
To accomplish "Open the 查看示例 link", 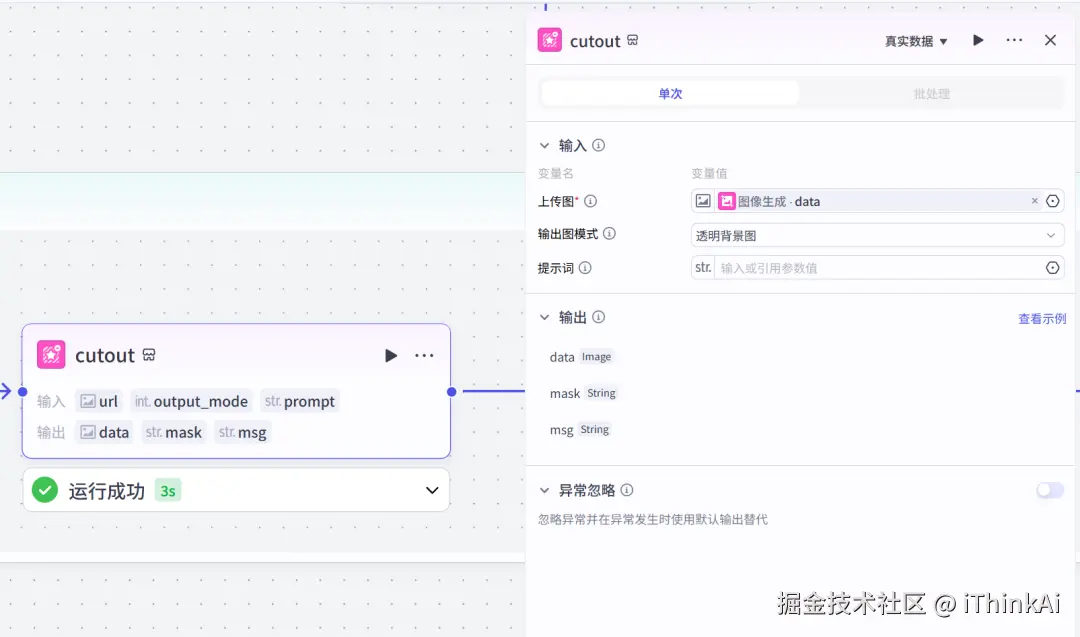I will (x=1041, y=319).
